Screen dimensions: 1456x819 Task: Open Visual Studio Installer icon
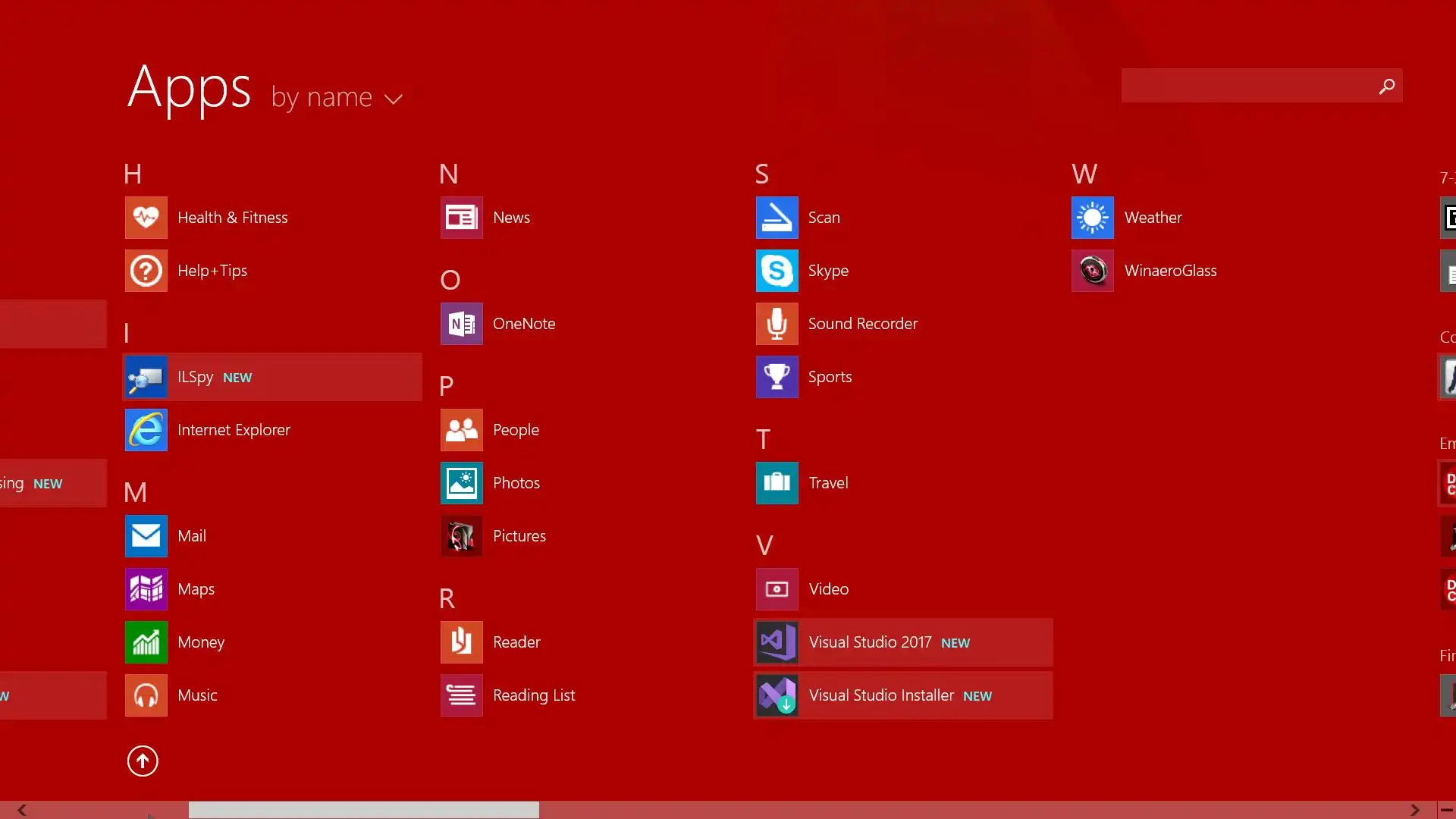(777, 695)
